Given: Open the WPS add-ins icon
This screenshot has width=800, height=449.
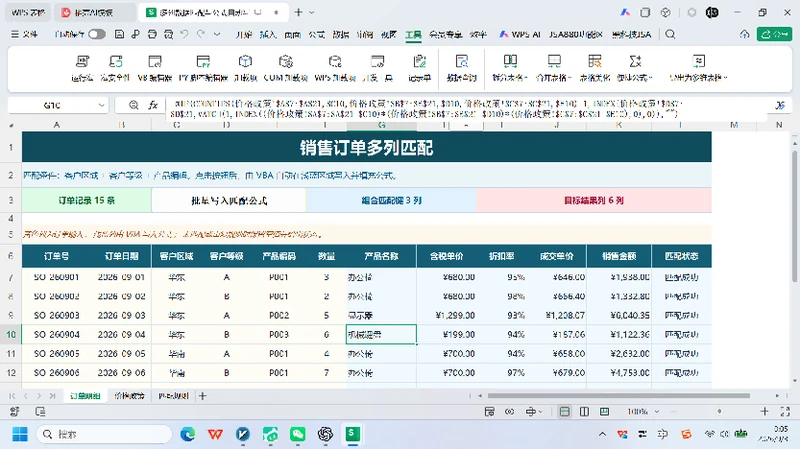Looking at the screenshot, I should 335,62.
